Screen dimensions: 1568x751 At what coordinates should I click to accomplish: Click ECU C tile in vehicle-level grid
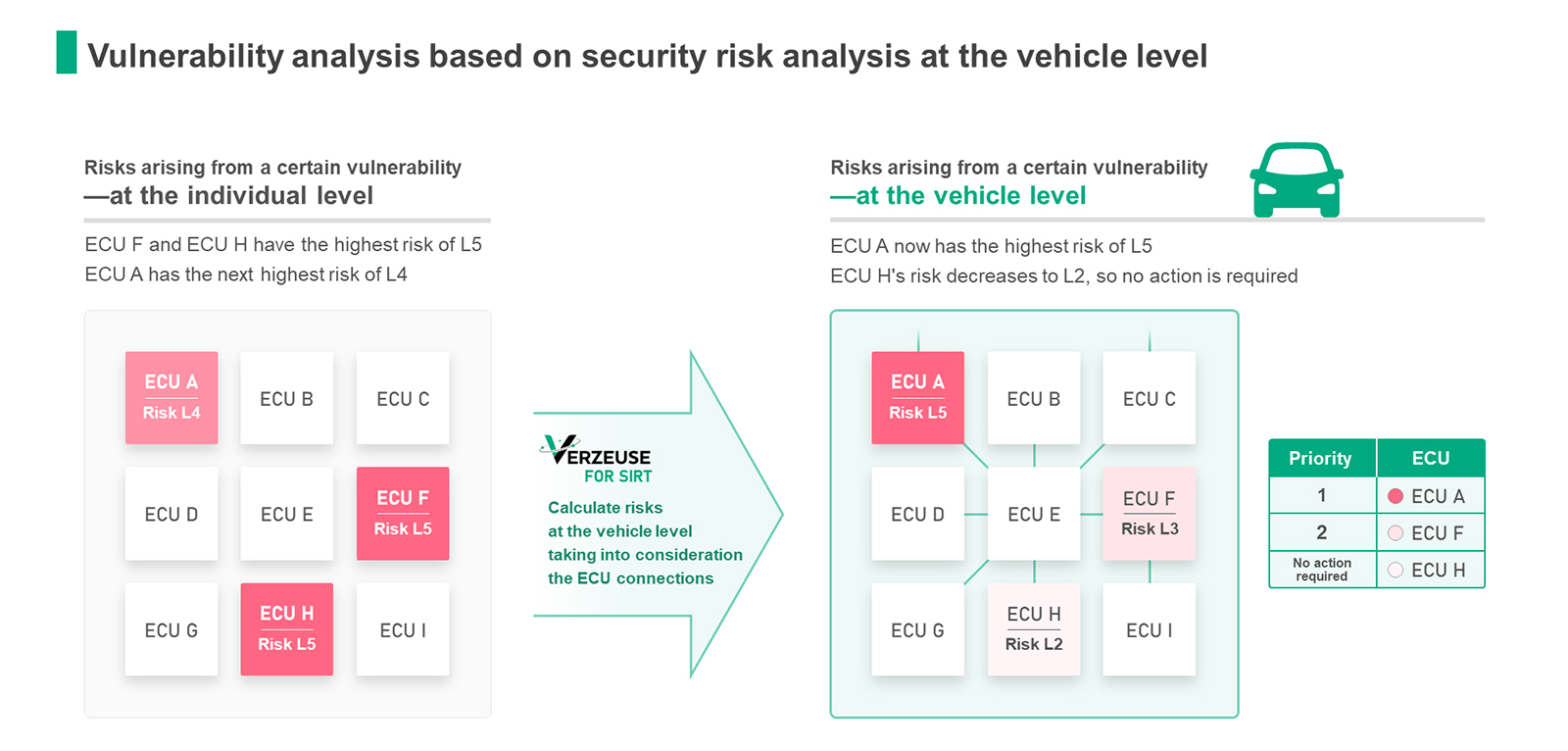pos(1150,398)
